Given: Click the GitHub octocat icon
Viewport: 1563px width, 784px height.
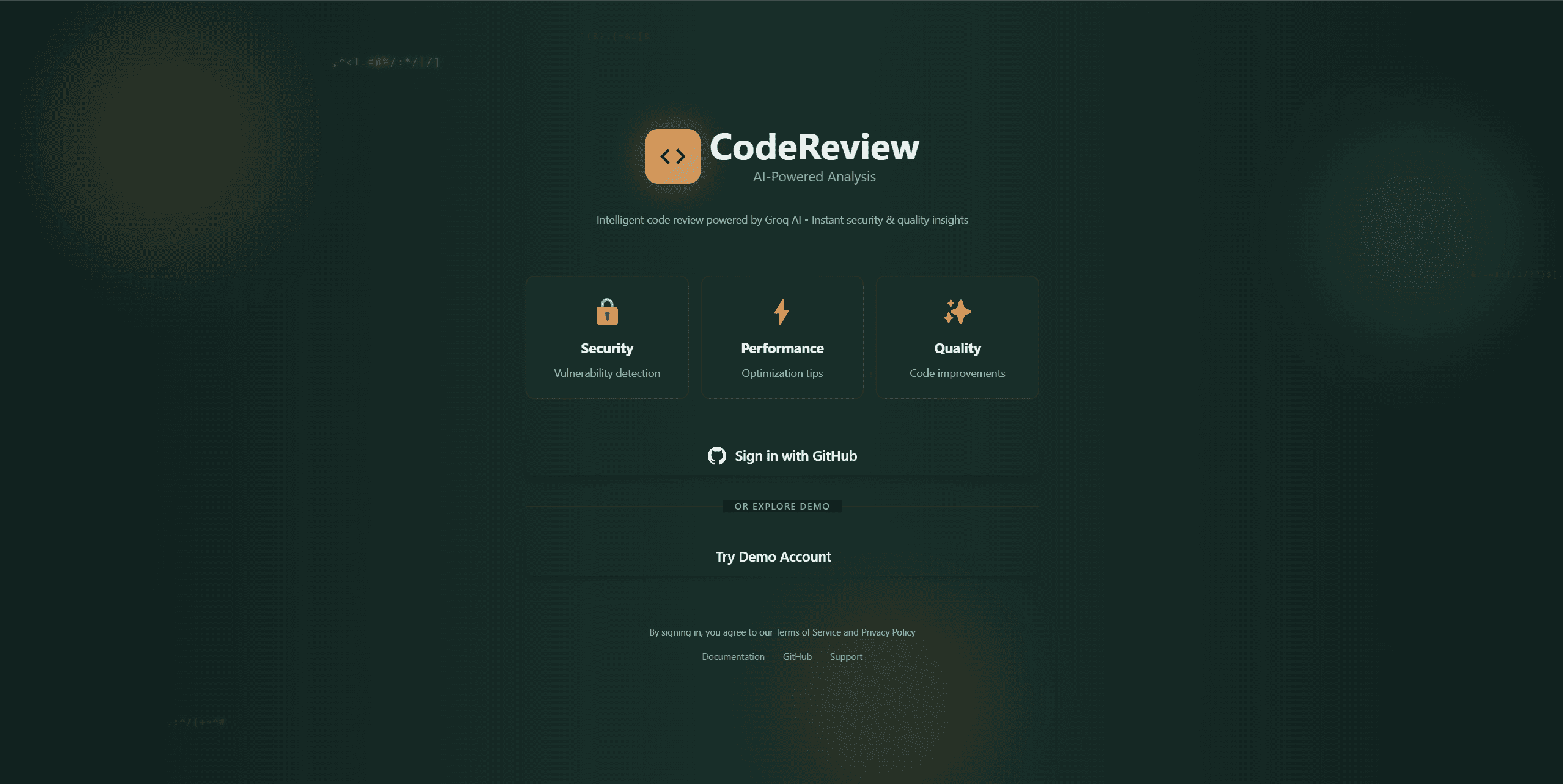Looking at the screenshot, I should (716, 456).
